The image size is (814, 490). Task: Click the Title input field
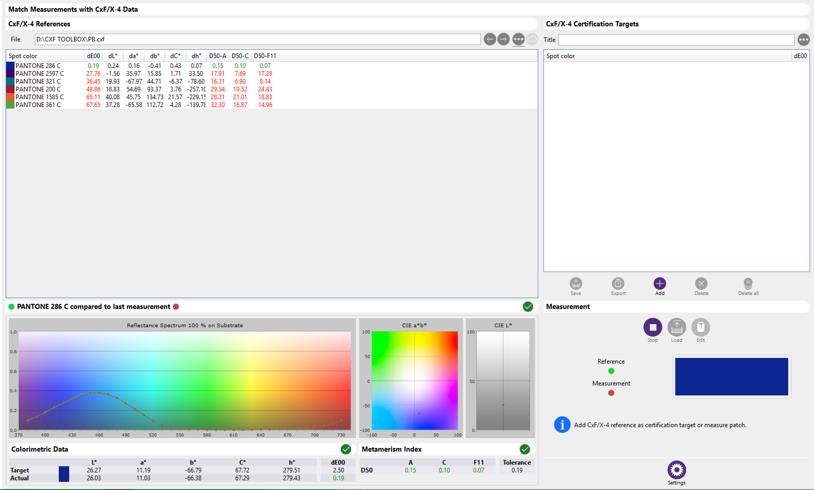point(676,40)
